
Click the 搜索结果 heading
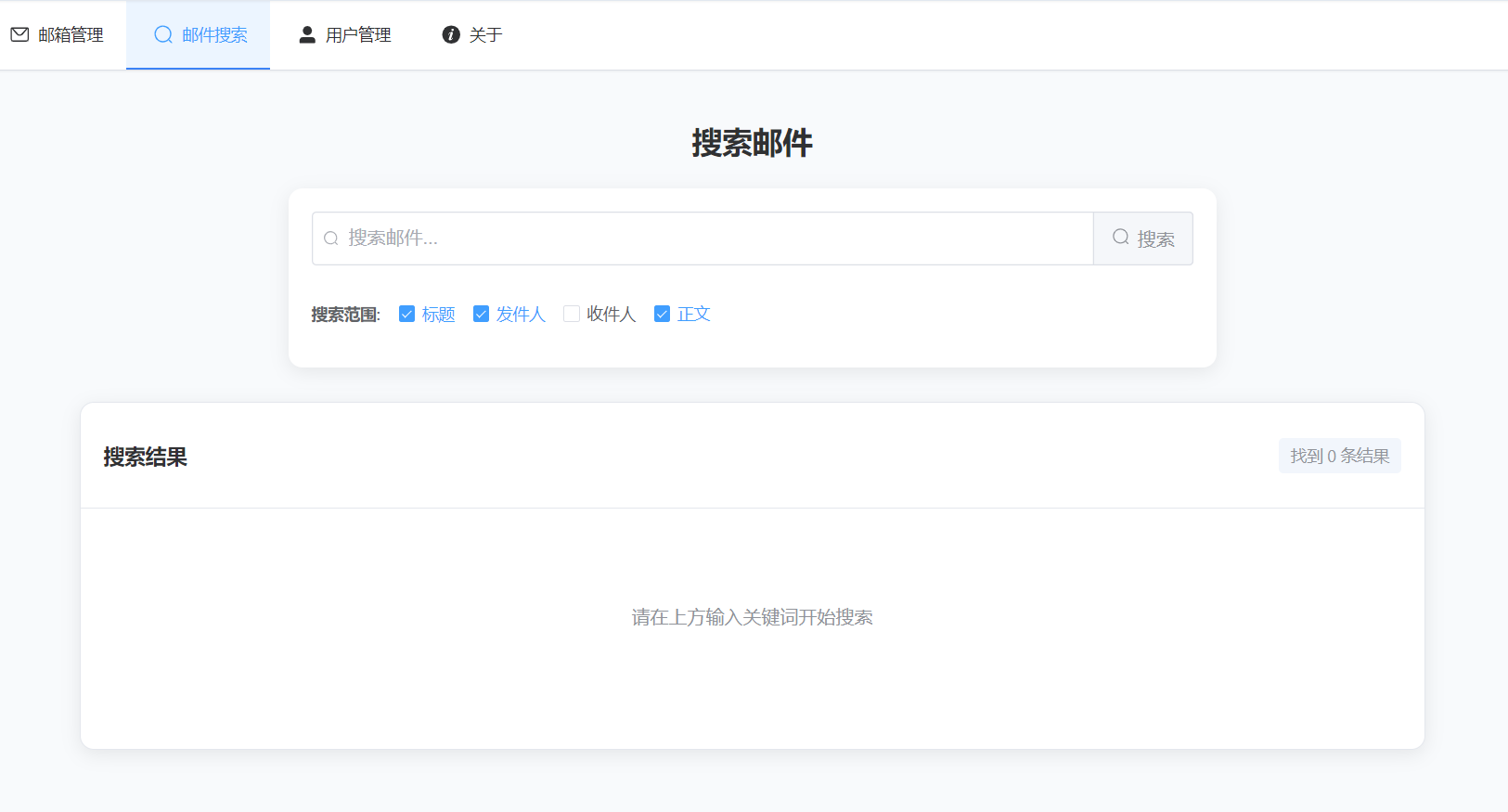coord(146,457)
